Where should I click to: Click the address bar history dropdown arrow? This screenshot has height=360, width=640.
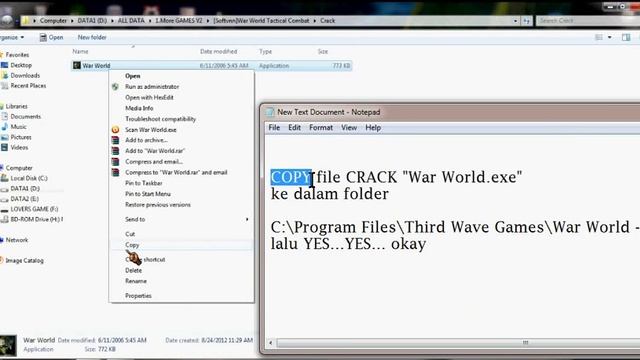tap(515, 21)
